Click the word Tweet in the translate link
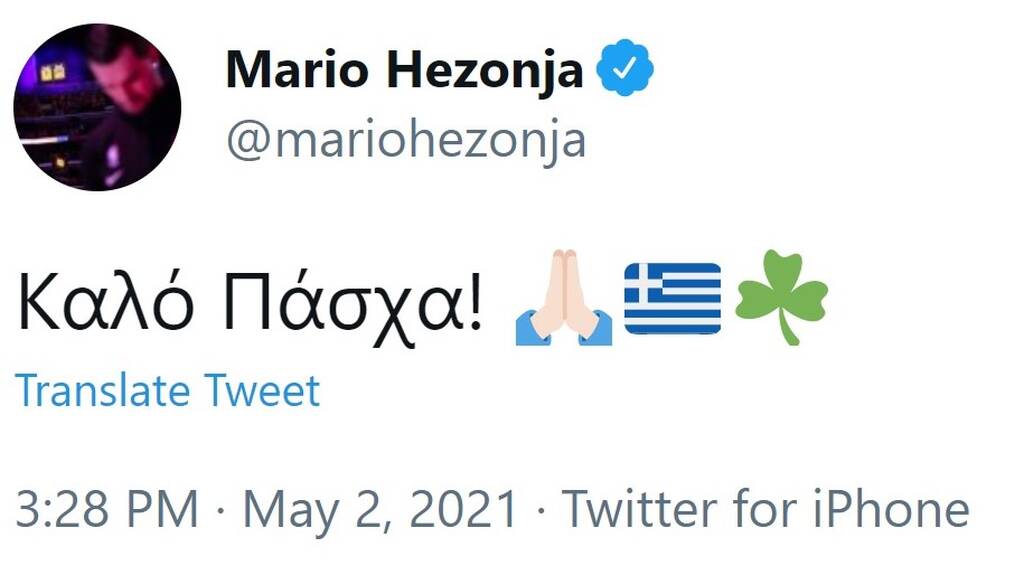The width and height of the screenshot is (1024, 575). (263, 391)
